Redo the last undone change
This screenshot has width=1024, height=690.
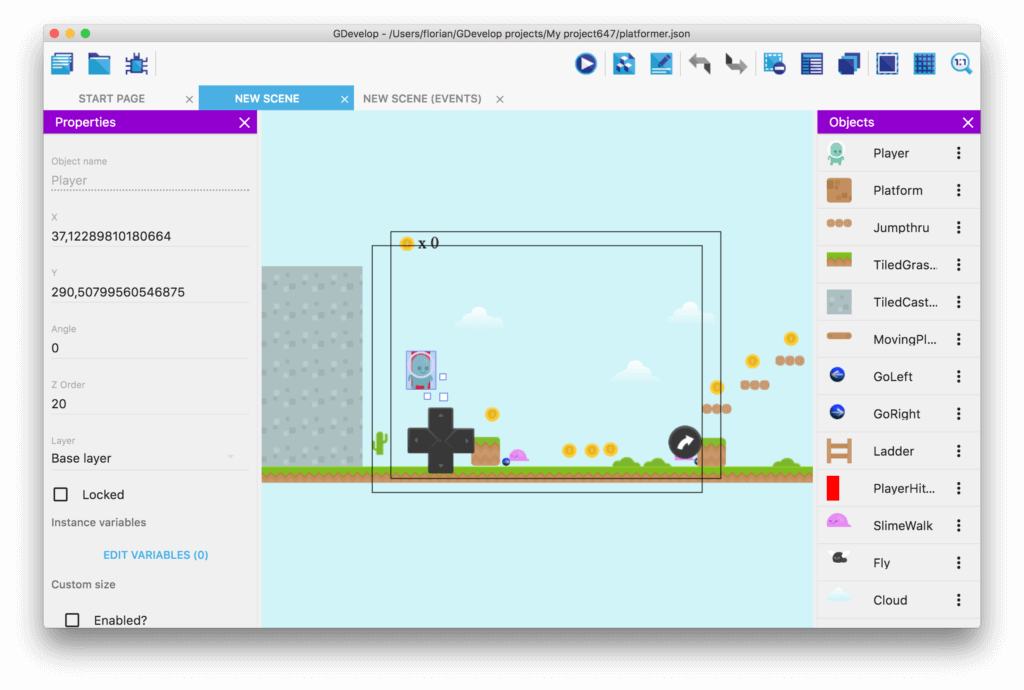pyautogui.click(x=737, y=62)
